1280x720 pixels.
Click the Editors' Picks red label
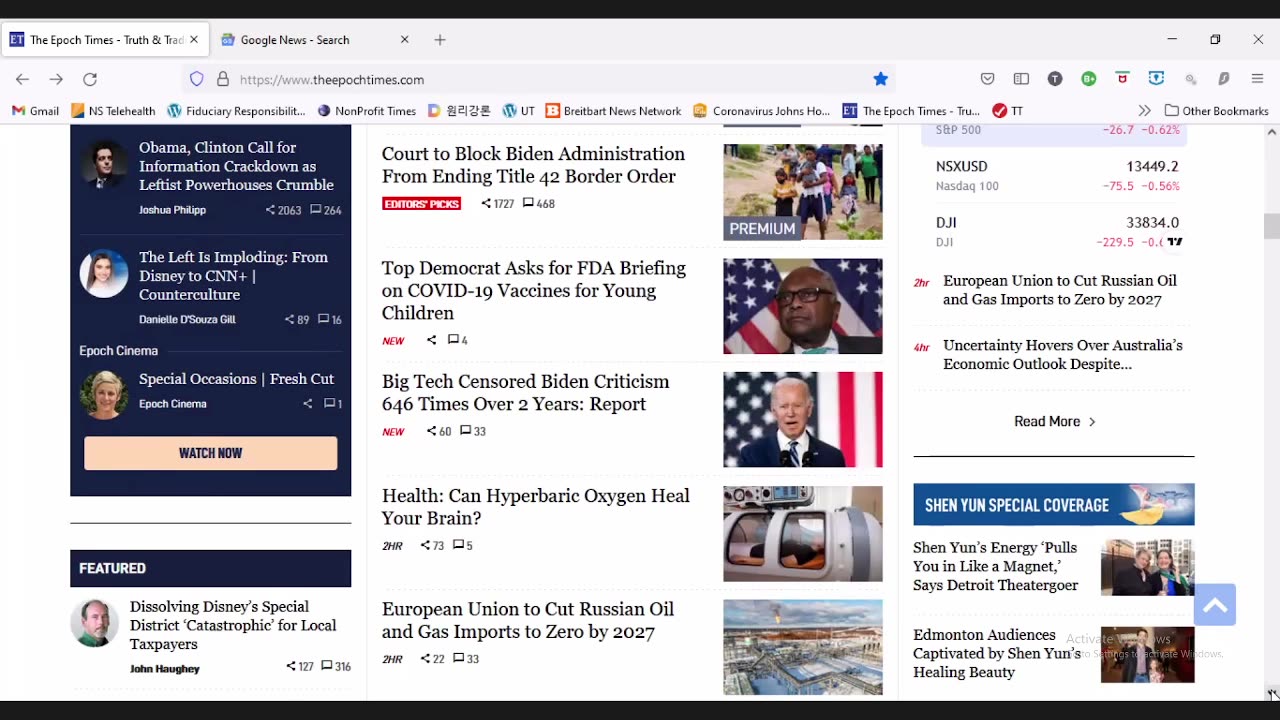pos(421,204)
